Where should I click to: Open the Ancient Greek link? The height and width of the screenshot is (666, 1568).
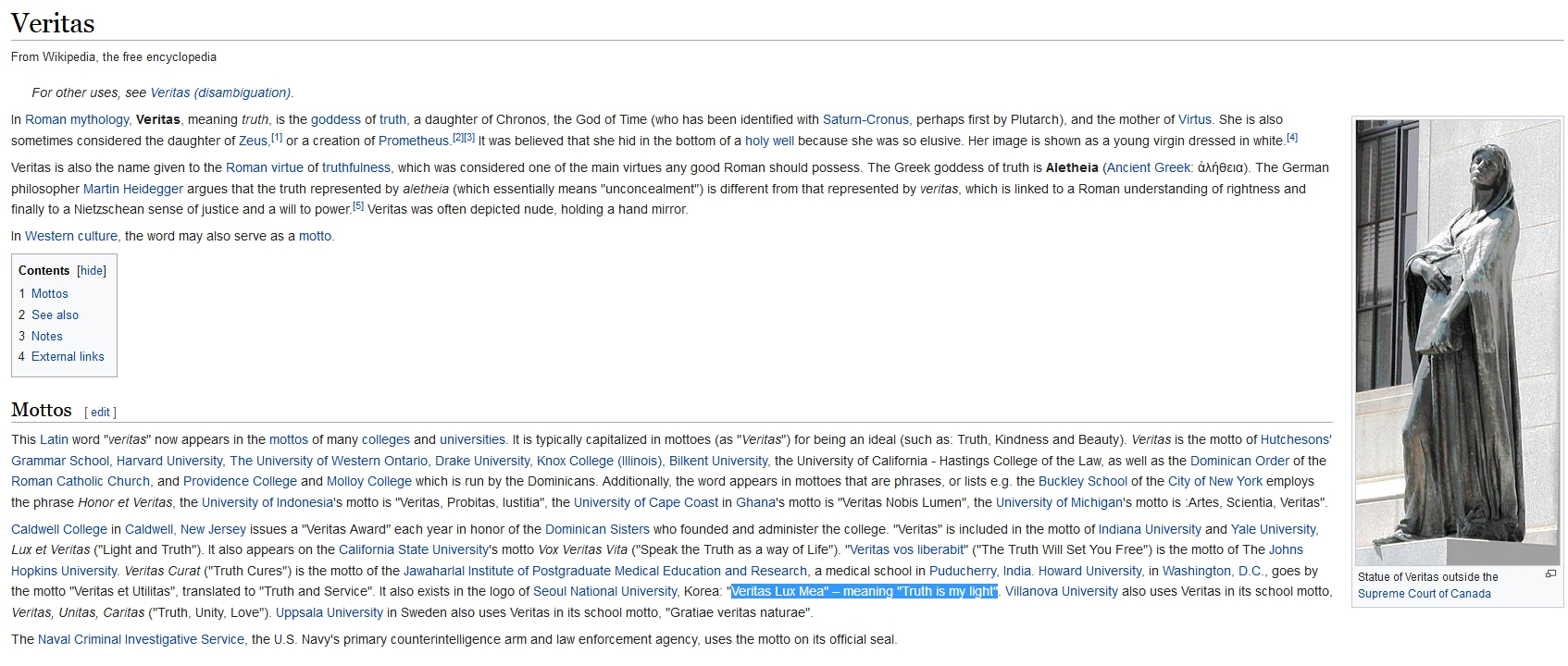coord(1149,168)
